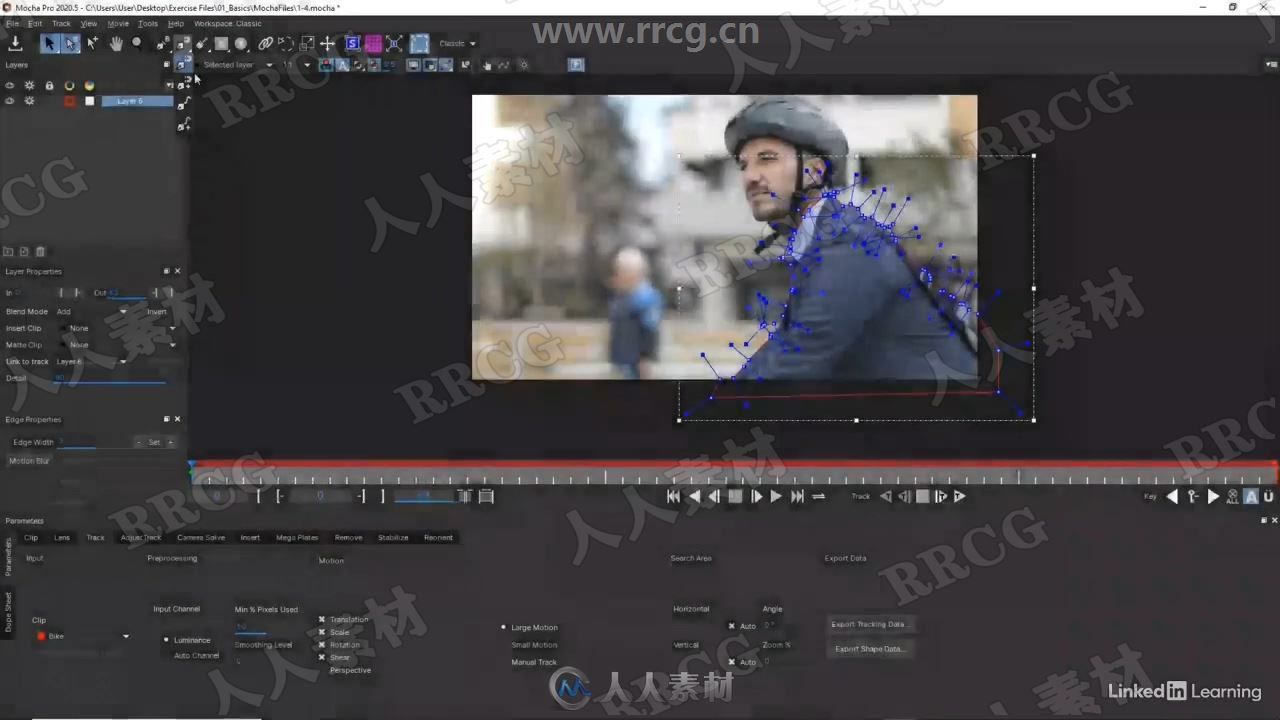Toggle the Scale motion checkbox
Image resolution: width=1280 pixels, height=720 pixels.
tap(322, 632)
